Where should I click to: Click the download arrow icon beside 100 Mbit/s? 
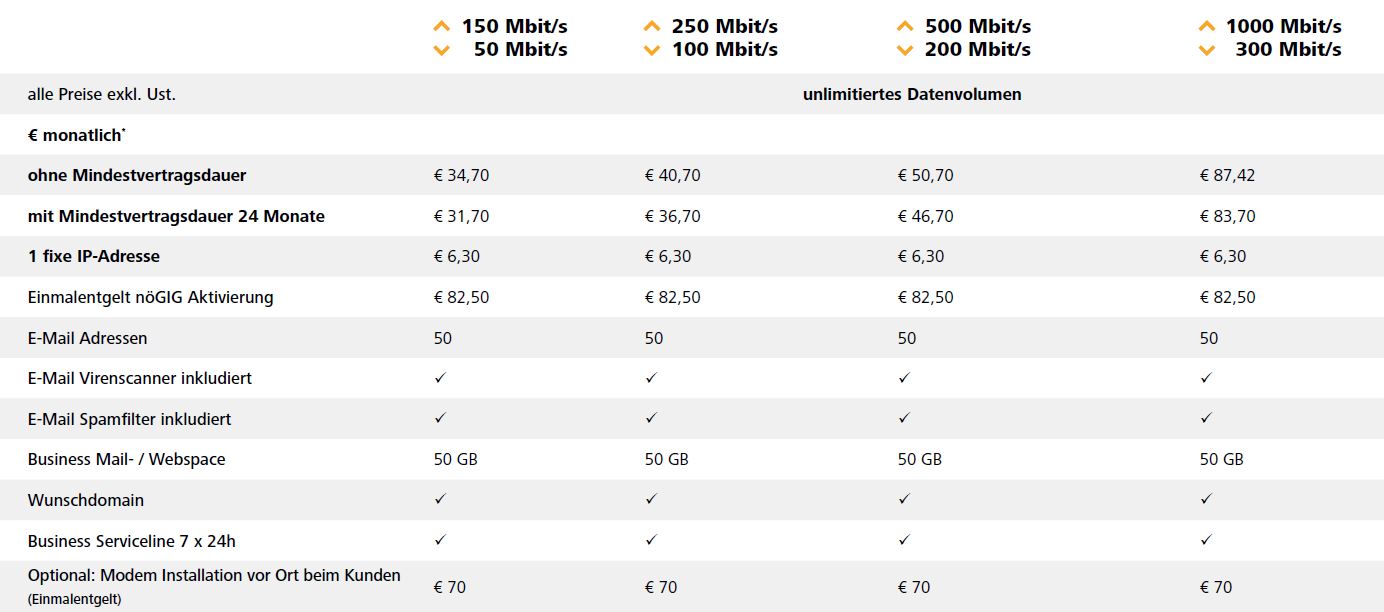(x=653, y=50)
